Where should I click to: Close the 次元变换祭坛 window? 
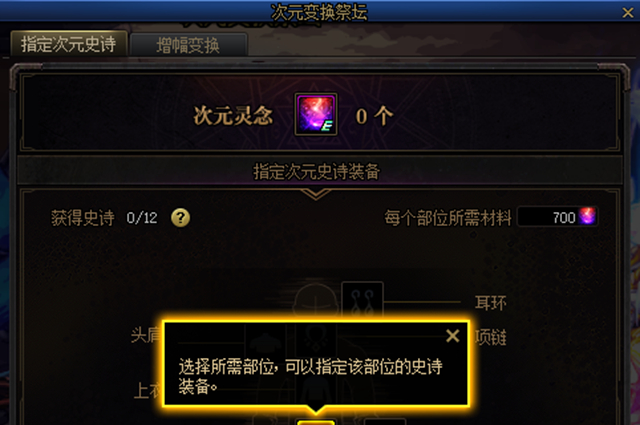click(628, 13)
